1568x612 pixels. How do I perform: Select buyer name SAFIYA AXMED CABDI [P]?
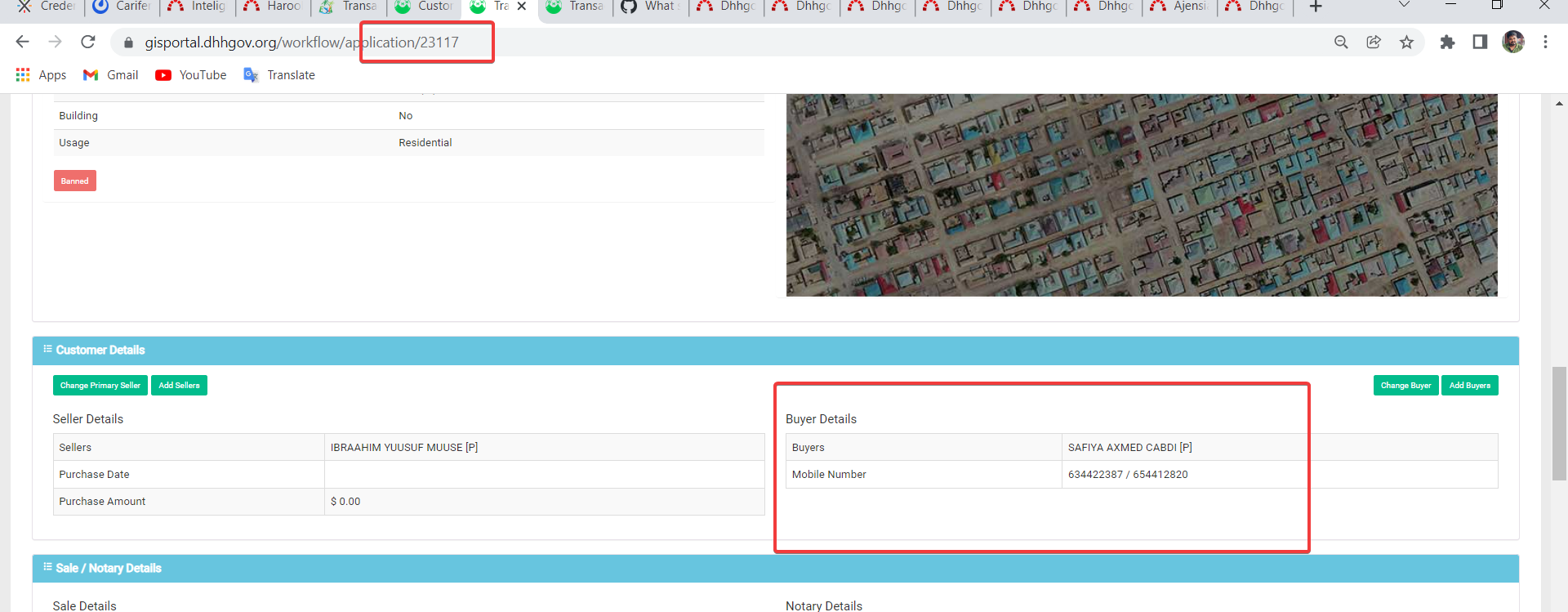pyautogui.click(x=1130, y=448)
